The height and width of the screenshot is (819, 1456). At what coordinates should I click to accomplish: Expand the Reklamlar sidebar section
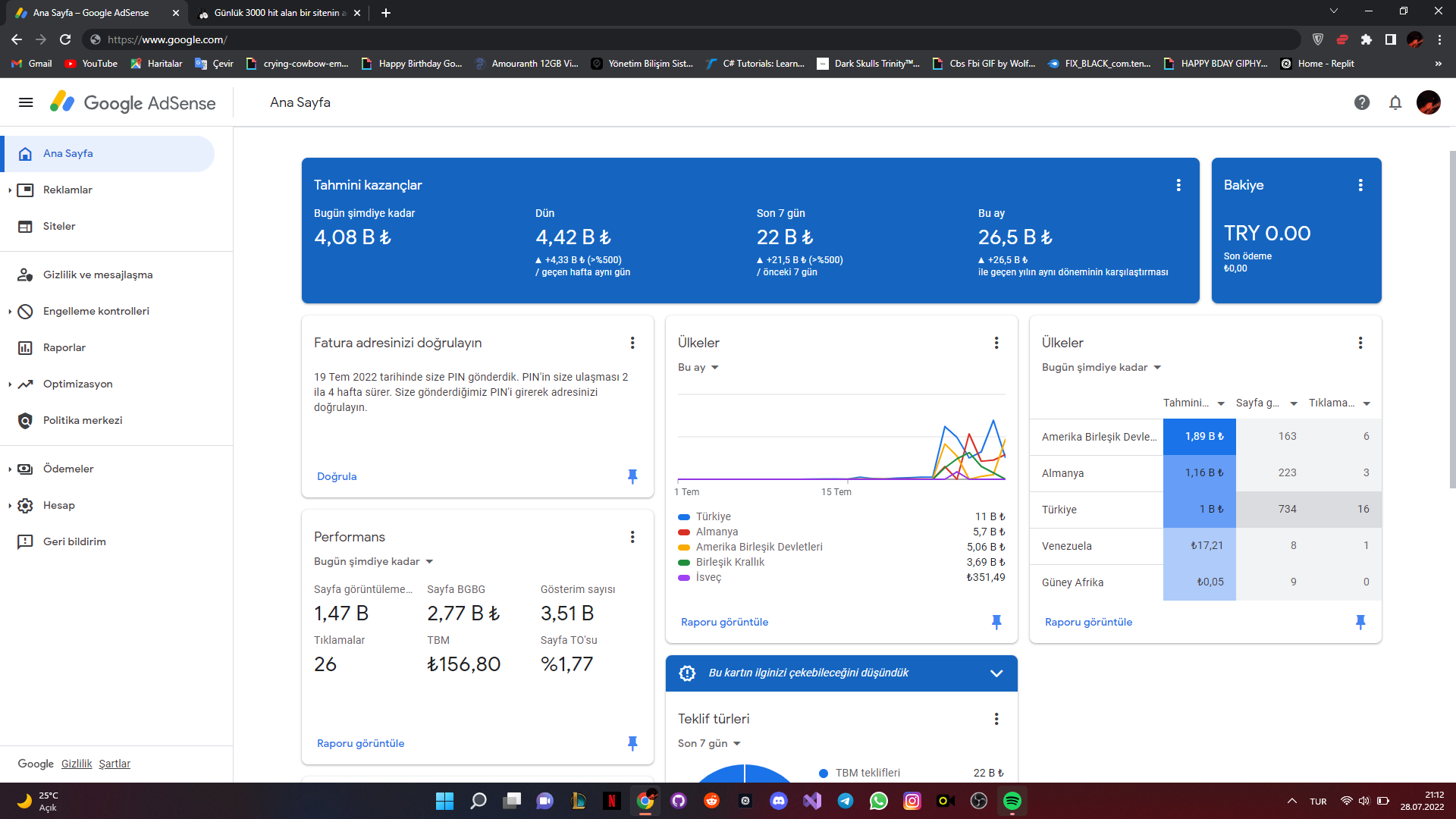point(10,190)
